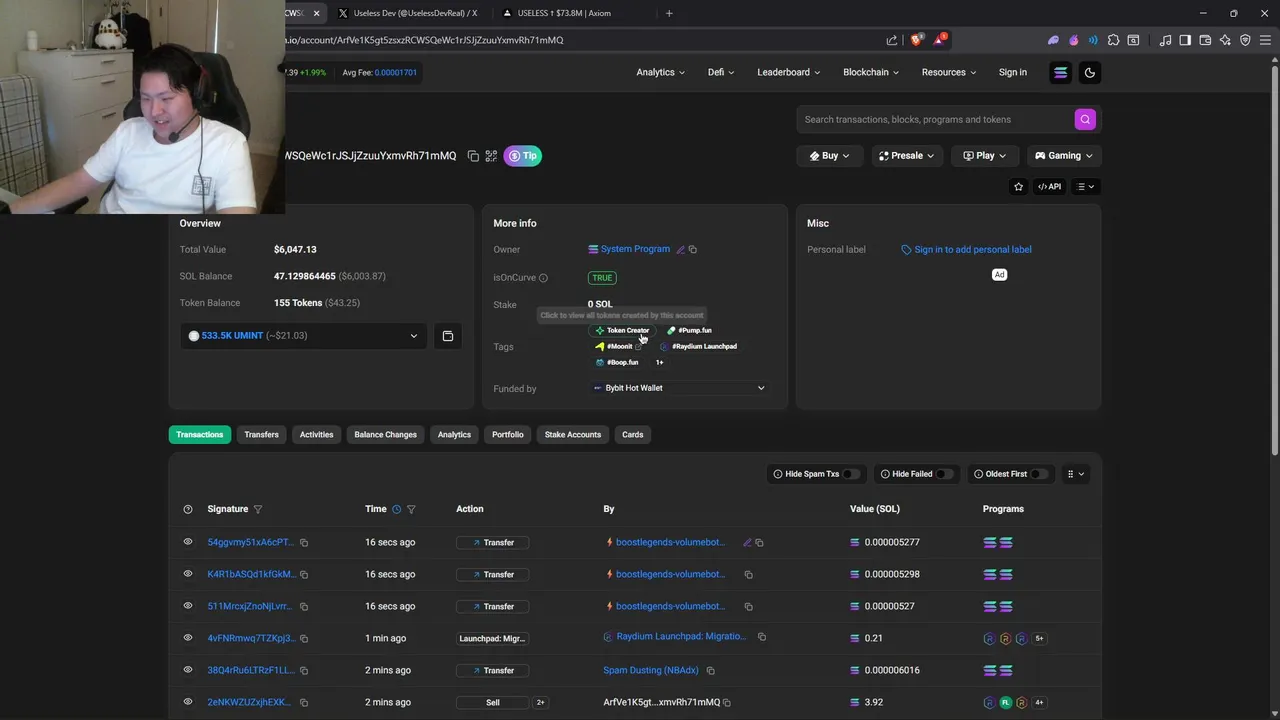Open Brave Shields lion icon

[x=916, y=40]
